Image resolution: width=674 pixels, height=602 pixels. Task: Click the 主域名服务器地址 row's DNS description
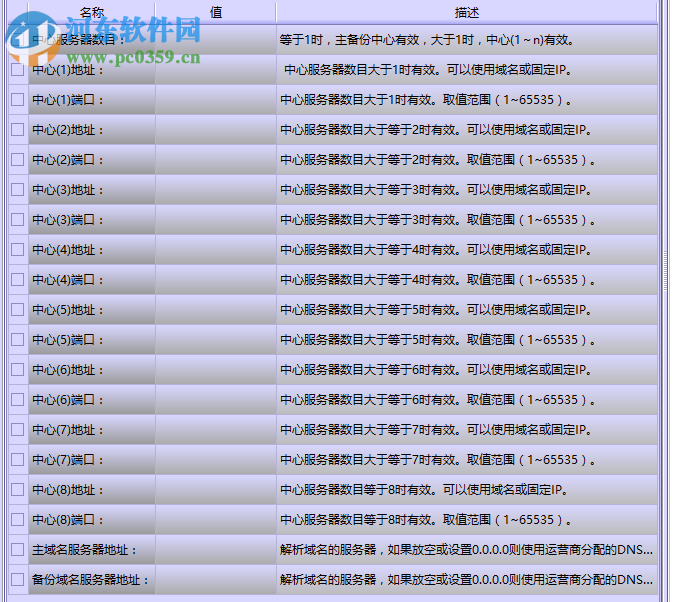pos(466,550)
